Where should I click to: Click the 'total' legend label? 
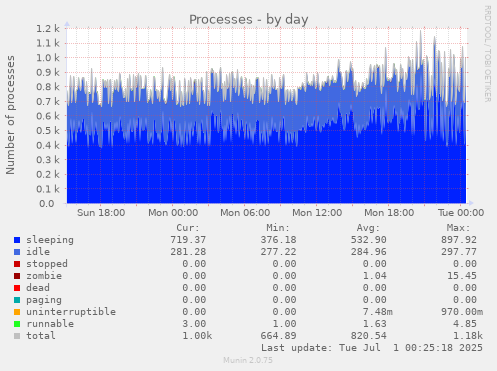click(41, 336)
